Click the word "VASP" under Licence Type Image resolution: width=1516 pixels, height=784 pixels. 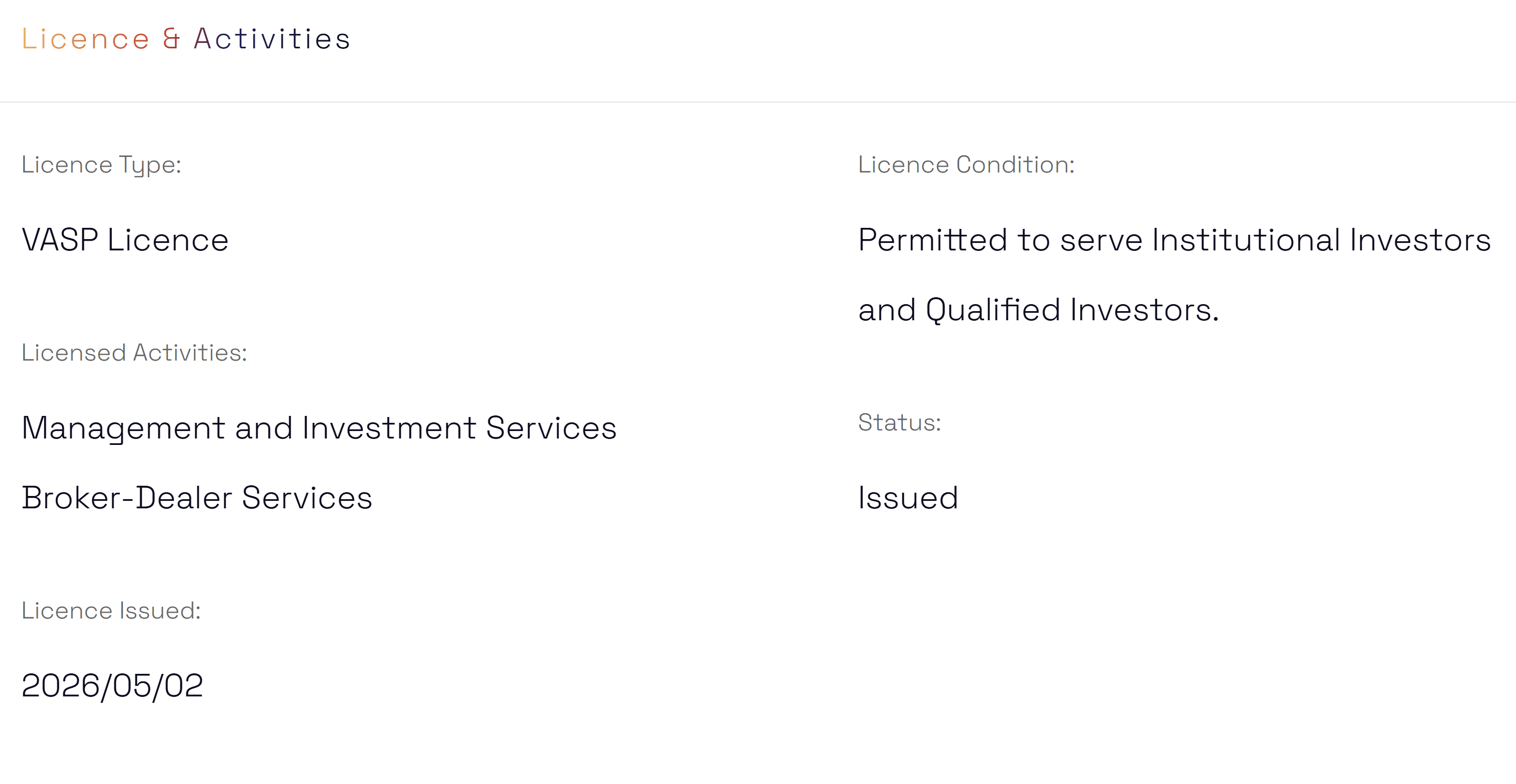click(60, 240)
